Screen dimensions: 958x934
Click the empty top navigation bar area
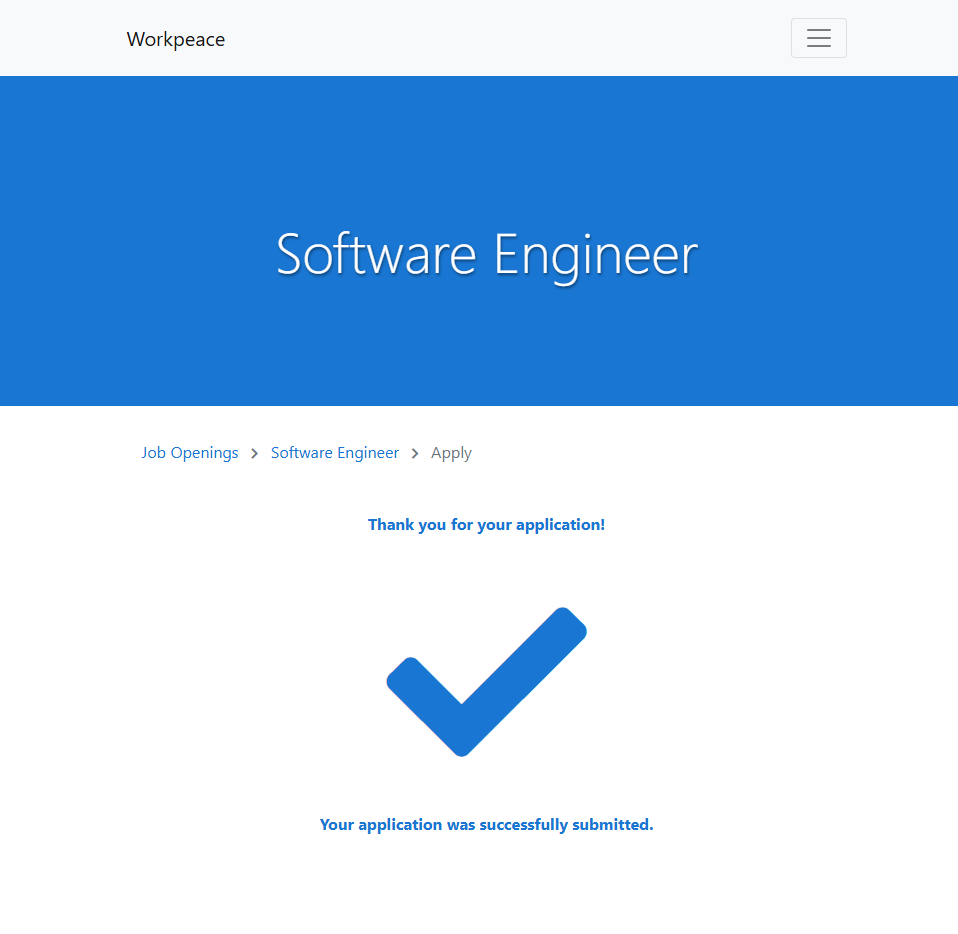point(500,38)
